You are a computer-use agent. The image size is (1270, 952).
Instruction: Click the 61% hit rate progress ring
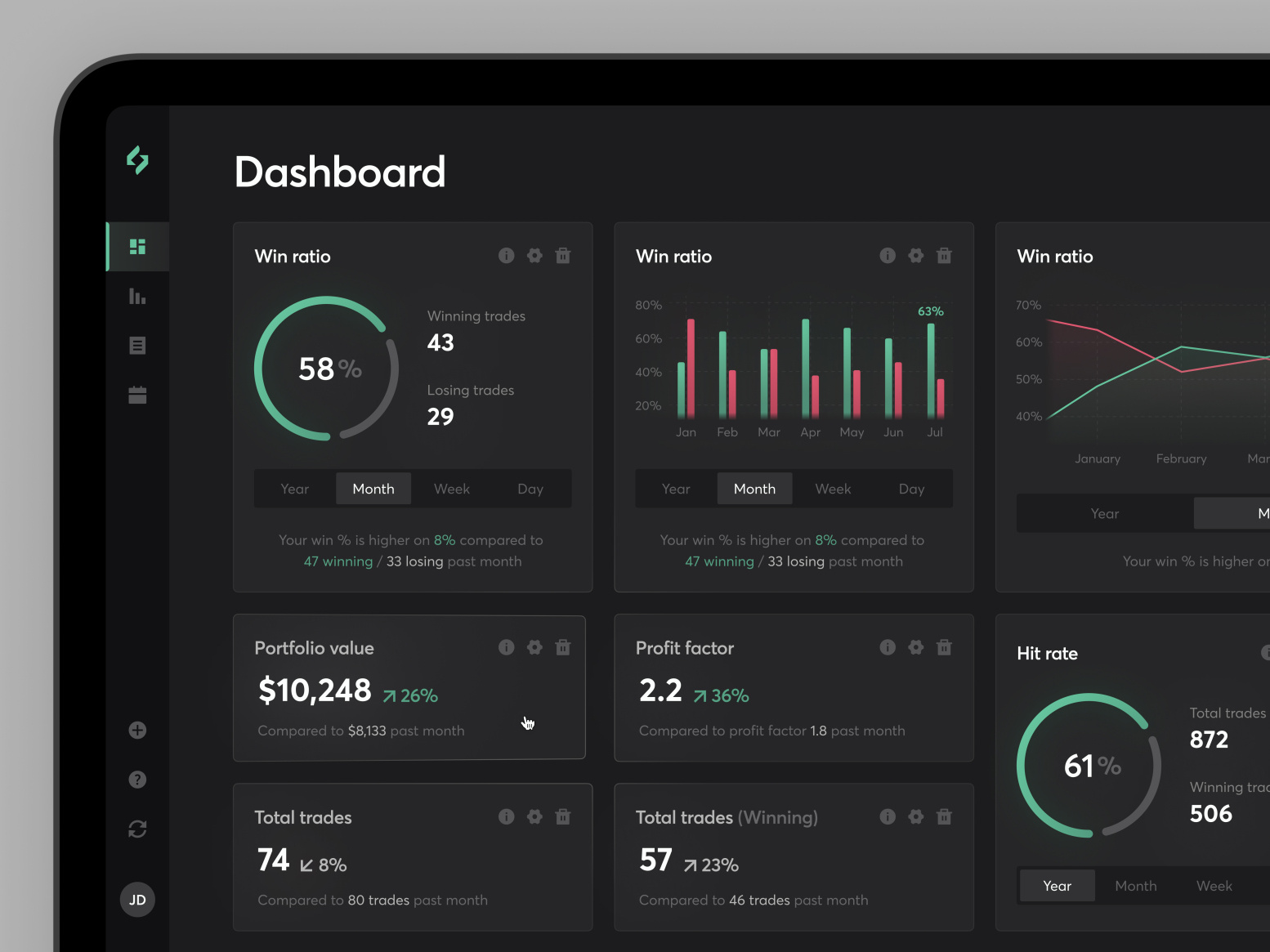point(1089,766)
